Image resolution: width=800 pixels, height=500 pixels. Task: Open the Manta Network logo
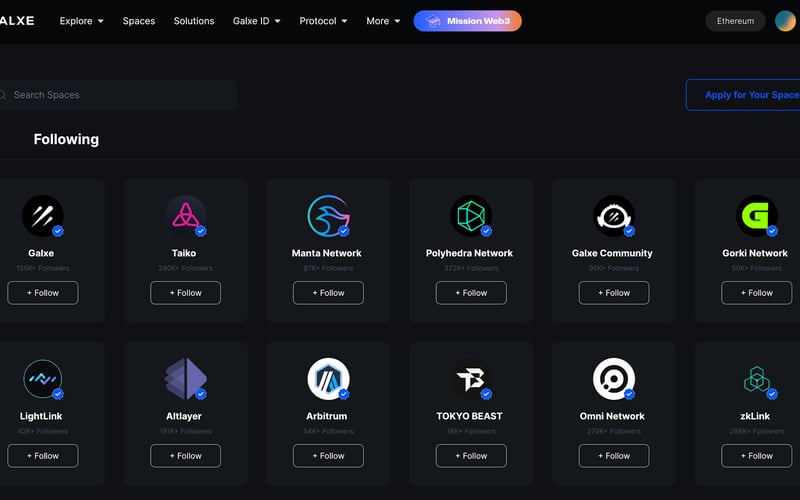tap(329, 216)
